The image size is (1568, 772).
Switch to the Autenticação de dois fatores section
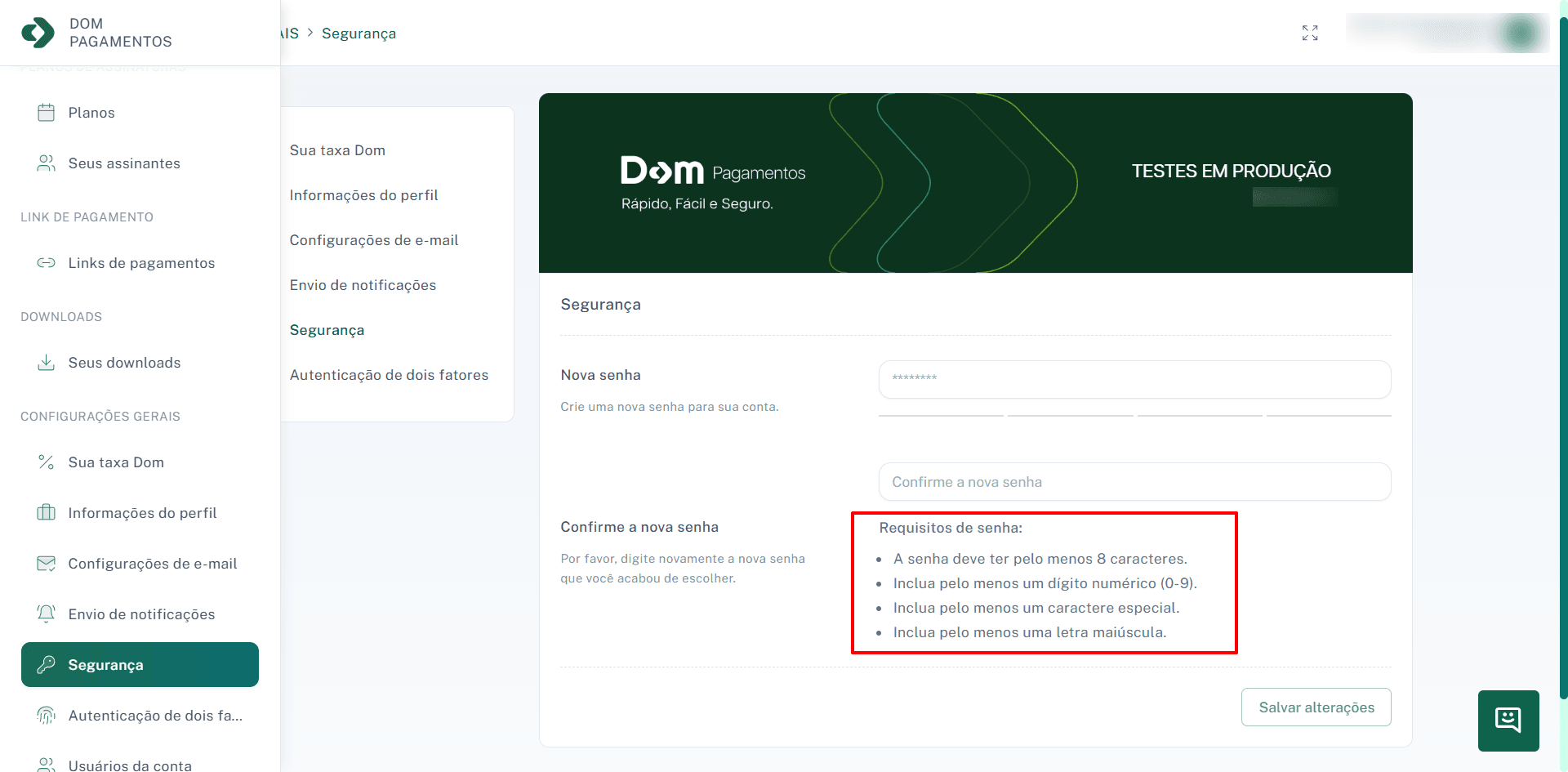pyautogui.click(x=389, y=374)
